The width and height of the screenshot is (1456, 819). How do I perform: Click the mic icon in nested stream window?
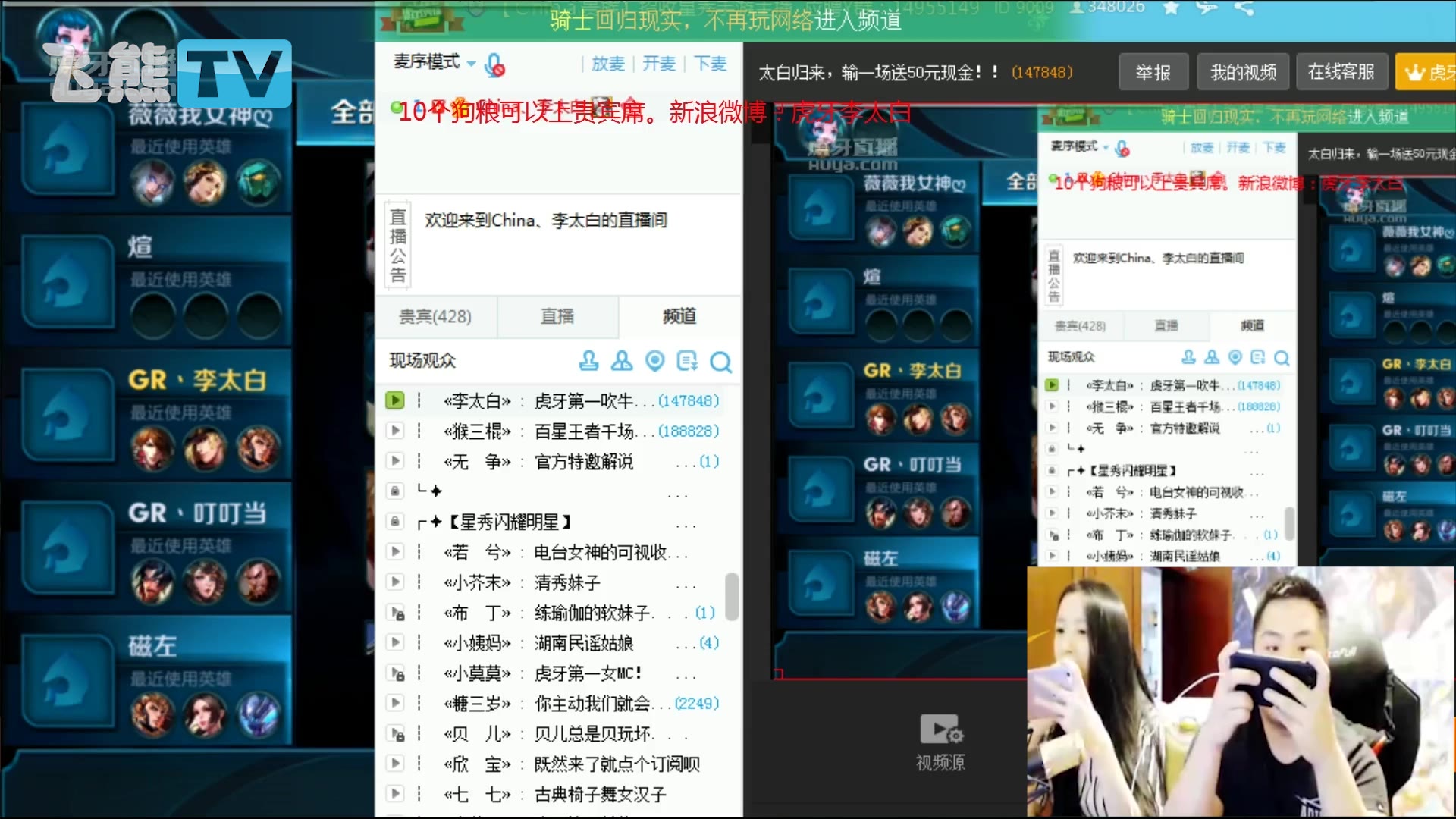pos(1122,148)
